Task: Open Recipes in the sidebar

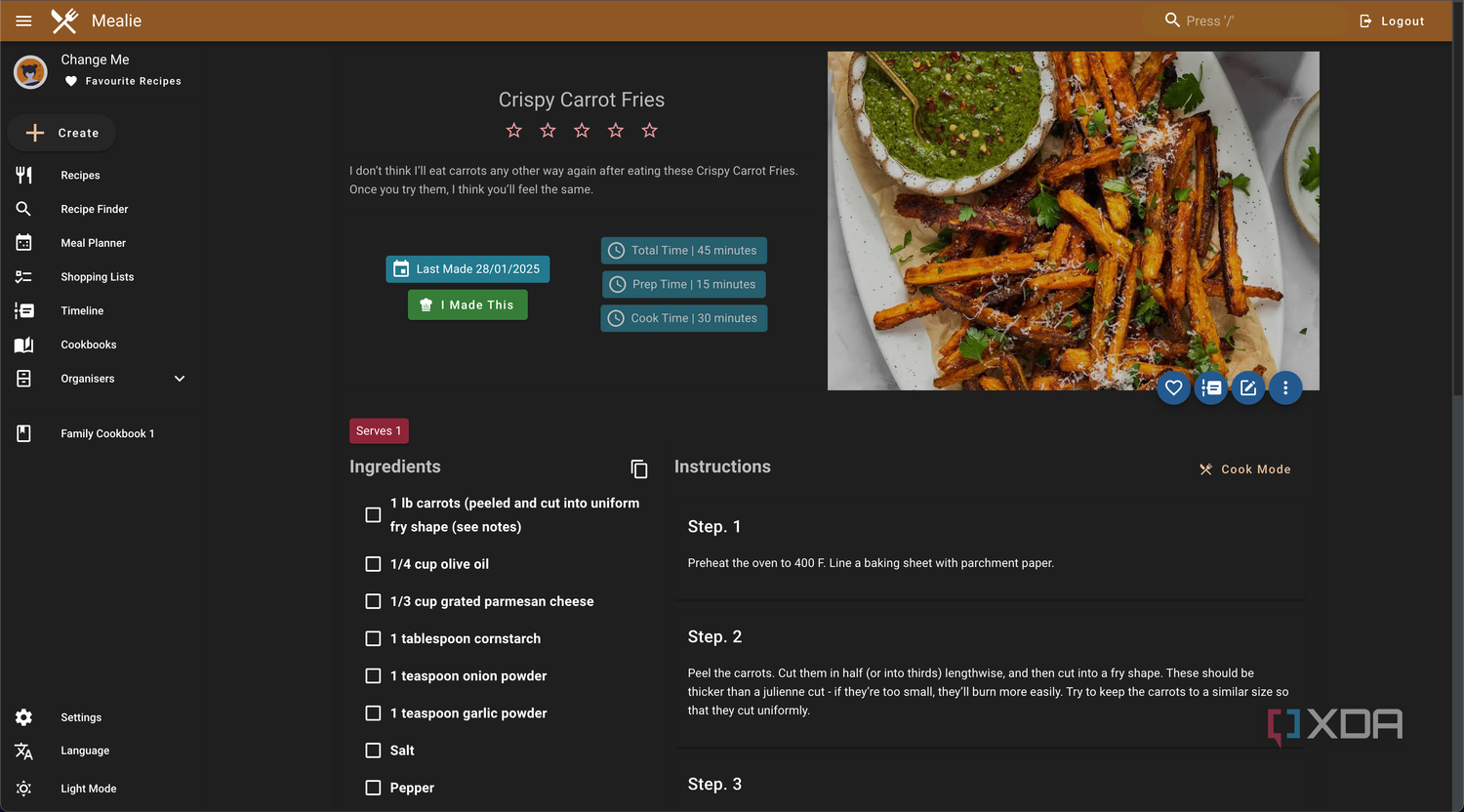Action: point(80,176)
